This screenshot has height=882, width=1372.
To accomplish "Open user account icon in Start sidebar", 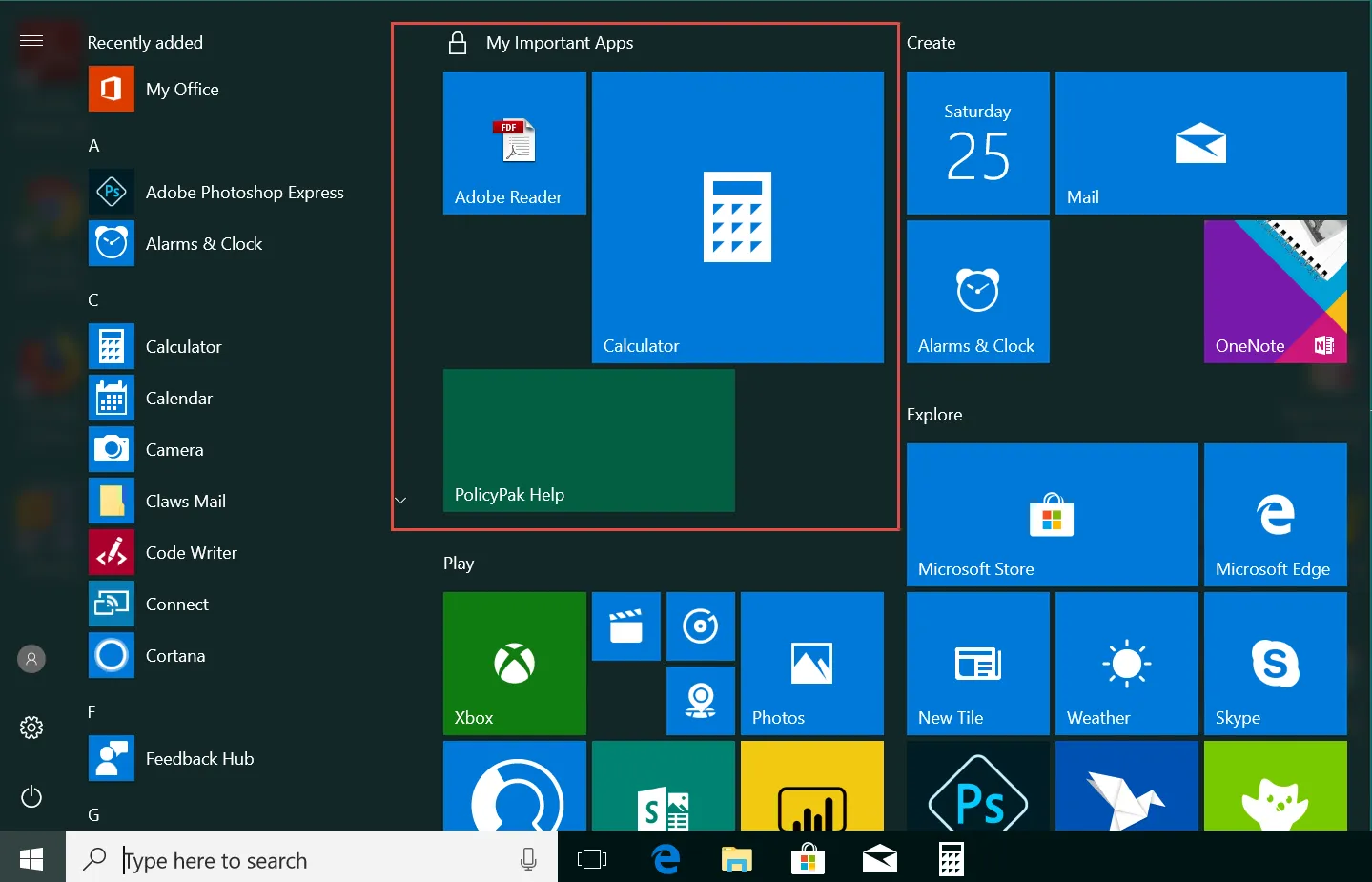I will click(x=31, y=659).
